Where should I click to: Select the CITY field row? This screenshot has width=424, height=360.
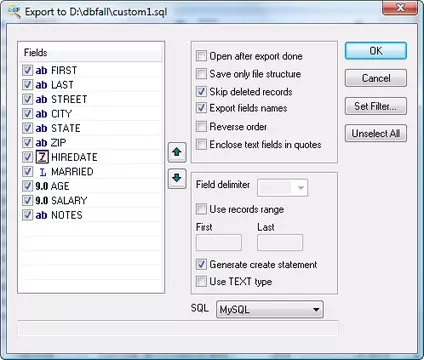(91, 114)
